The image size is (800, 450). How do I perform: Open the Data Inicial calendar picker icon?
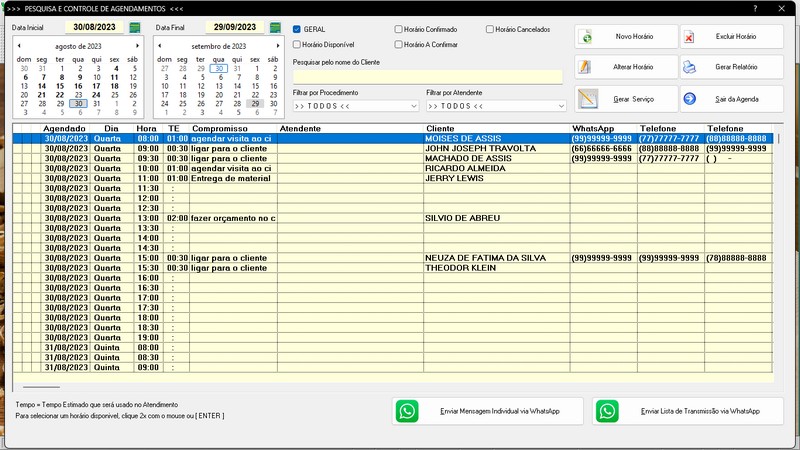click(135, 27)
